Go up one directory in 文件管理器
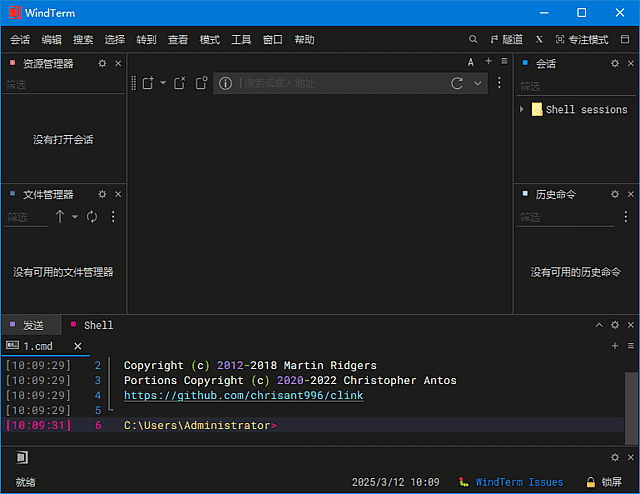This screenshot has height=494, width=640. pos(60,216)
